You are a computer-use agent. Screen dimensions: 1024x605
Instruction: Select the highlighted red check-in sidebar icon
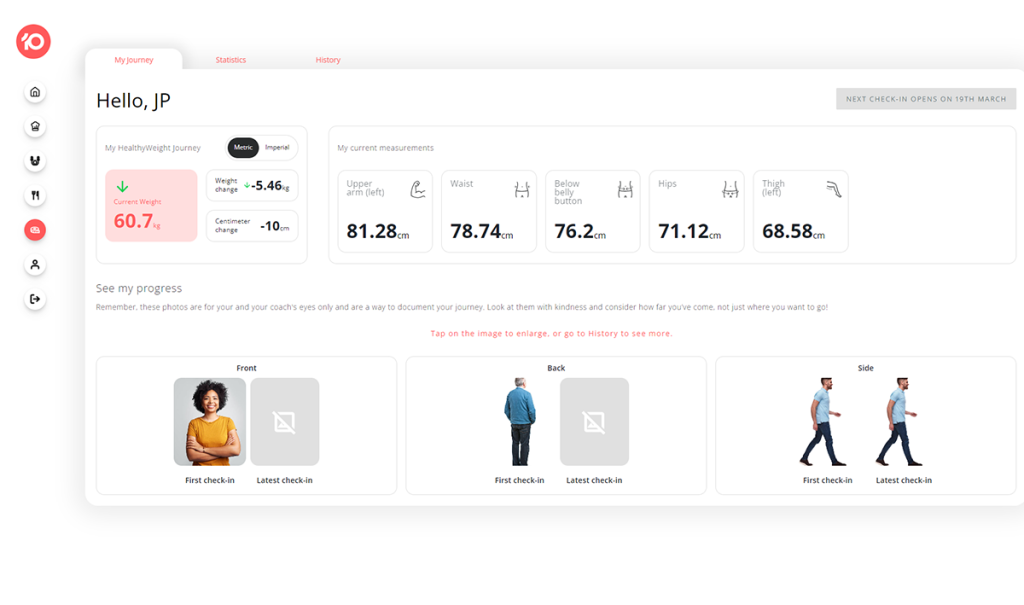click(35, 229)
